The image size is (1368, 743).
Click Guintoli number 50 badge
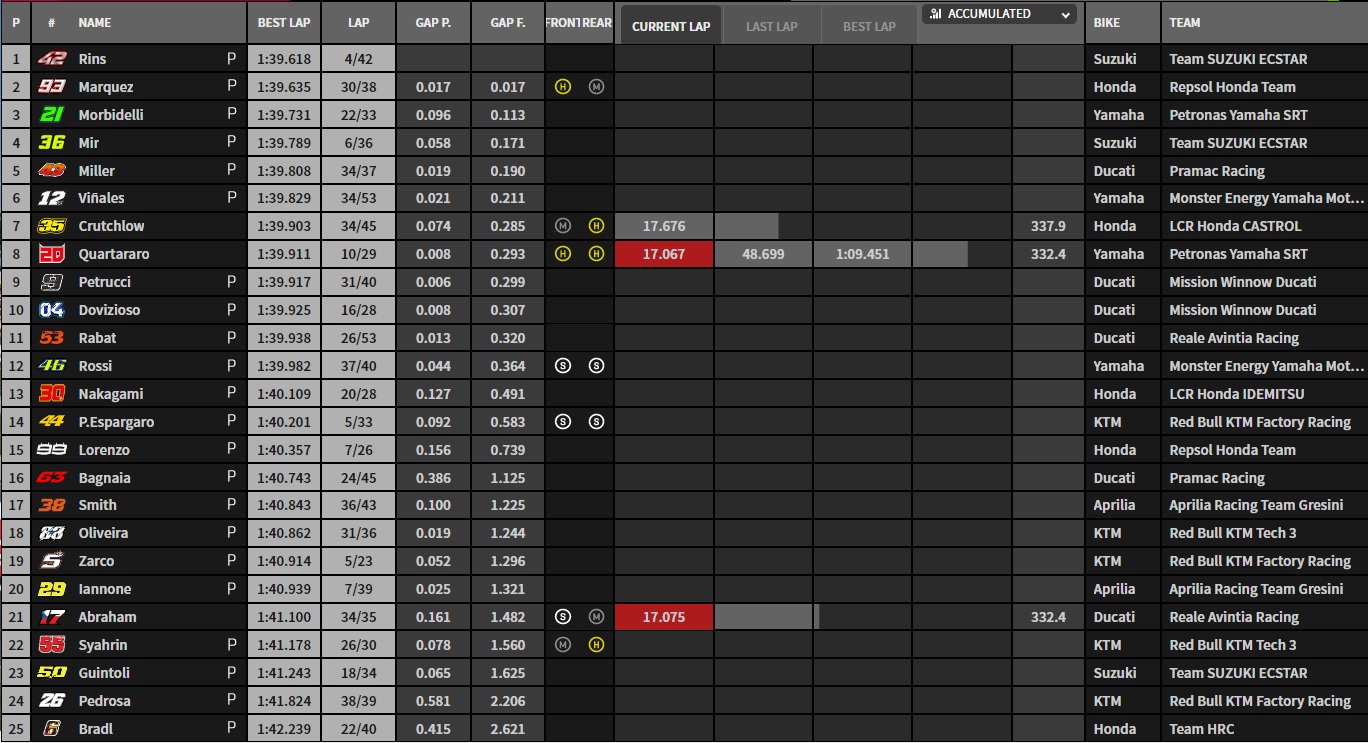51,673
